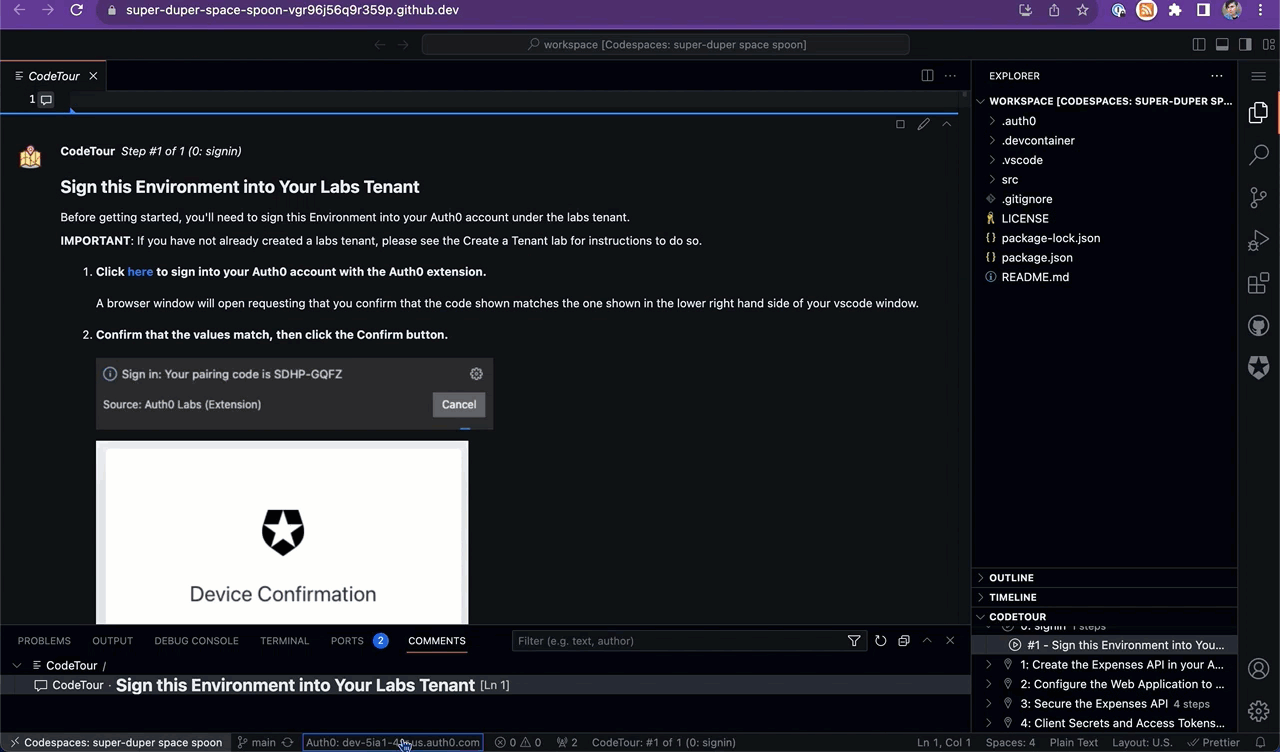1280x752 pixels.
Task: Open browser three-dot menu
Action: 1261,10
